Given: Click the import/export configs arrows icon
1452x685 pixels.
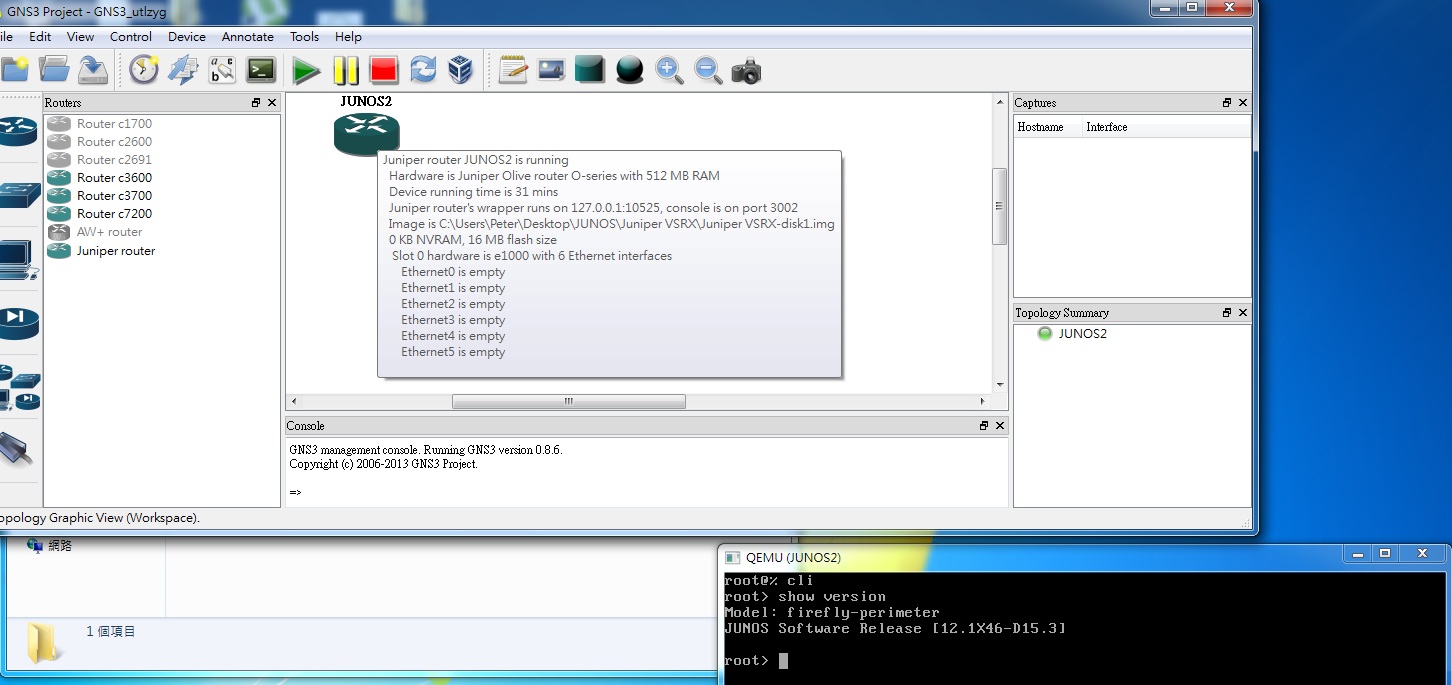Looking at the screenshot, I should (183, 69).
